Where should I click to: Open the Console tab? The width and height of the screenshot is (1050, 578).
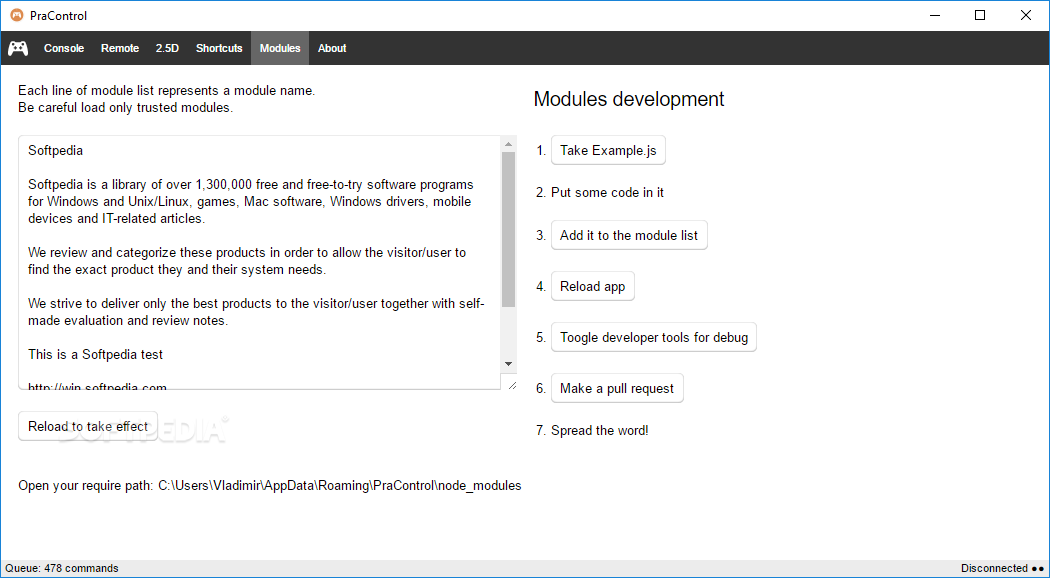pyautogui.click(x=64, y=48)
